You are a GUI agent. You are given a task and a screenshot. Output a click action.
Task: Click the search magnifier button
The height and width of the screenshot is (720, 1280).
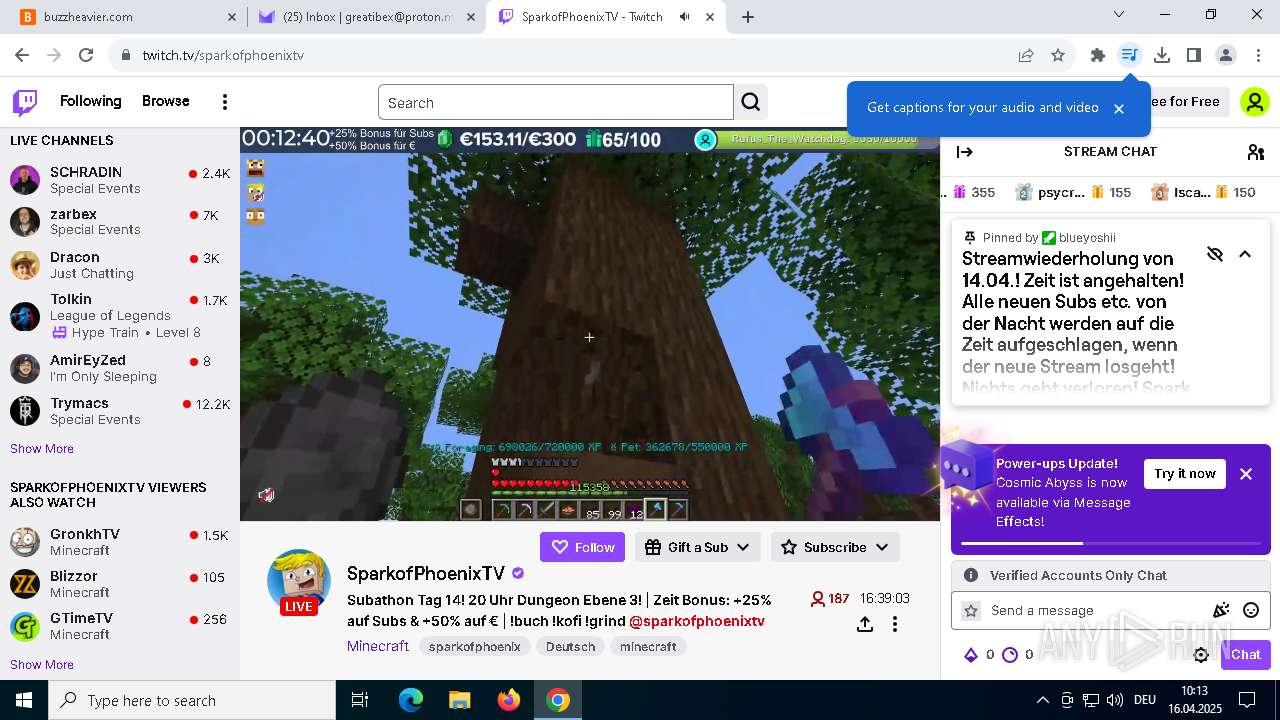[x=751, y=102]
